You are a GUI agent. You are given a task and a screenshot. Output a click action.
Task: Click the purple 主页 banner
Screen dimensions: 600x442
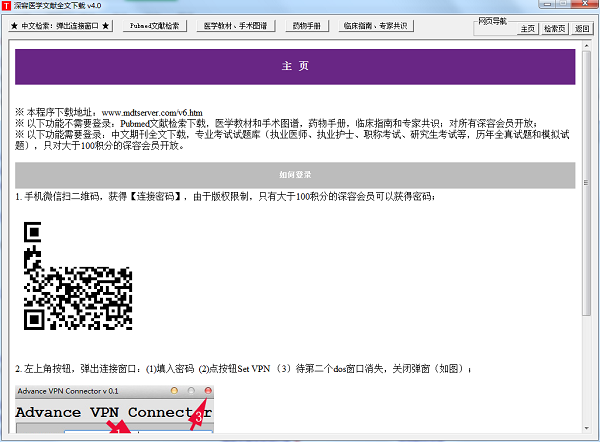pos(295,67)
